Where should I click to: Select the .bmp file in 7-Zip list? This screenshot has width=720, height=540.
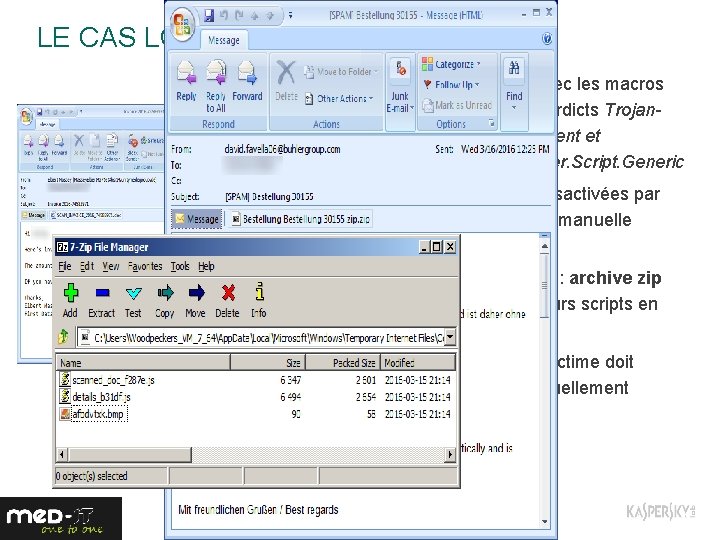tap(99, 414)
